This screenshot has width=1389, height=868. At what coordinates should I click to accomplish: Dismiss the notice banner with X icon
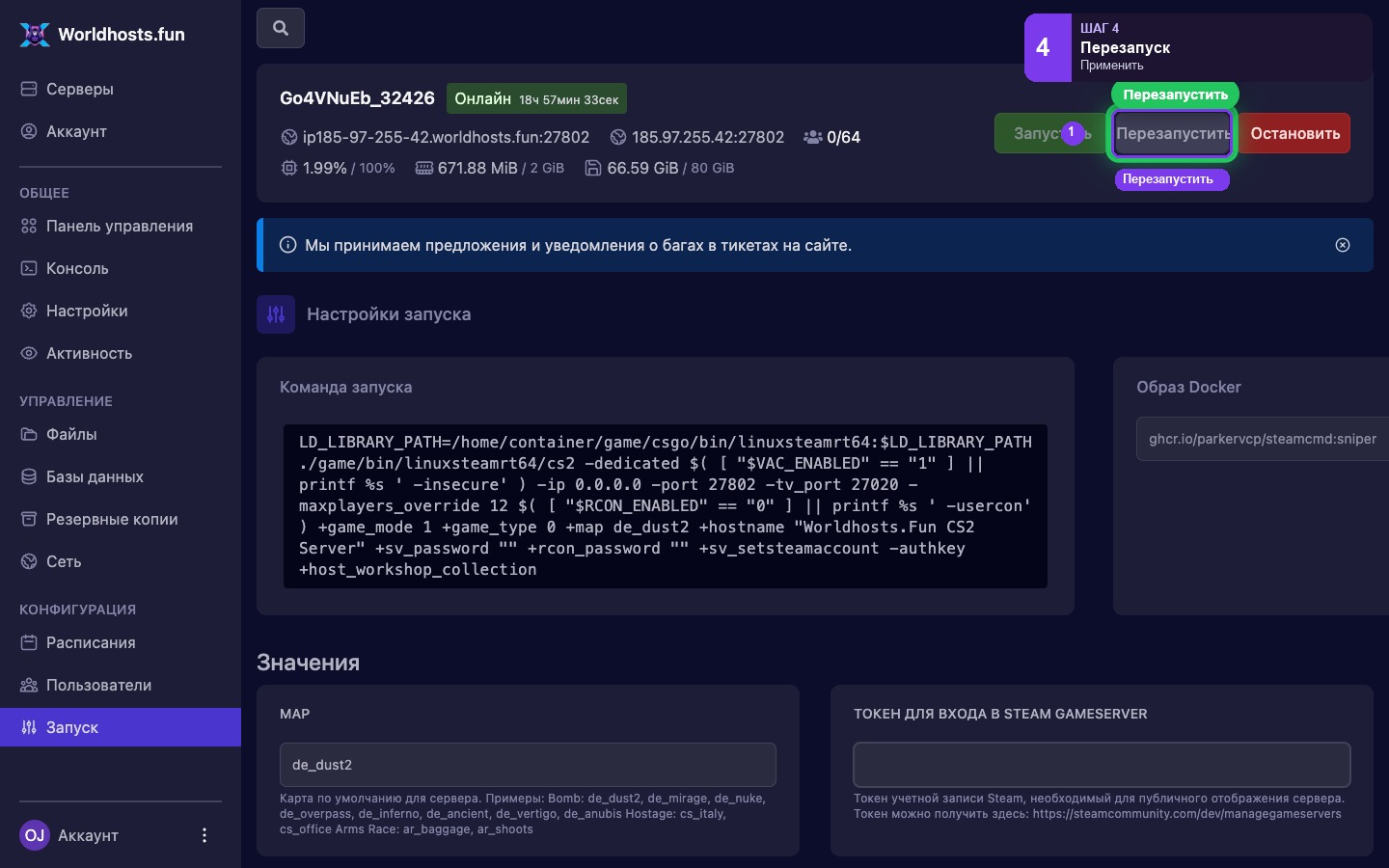pos(1343,245)
